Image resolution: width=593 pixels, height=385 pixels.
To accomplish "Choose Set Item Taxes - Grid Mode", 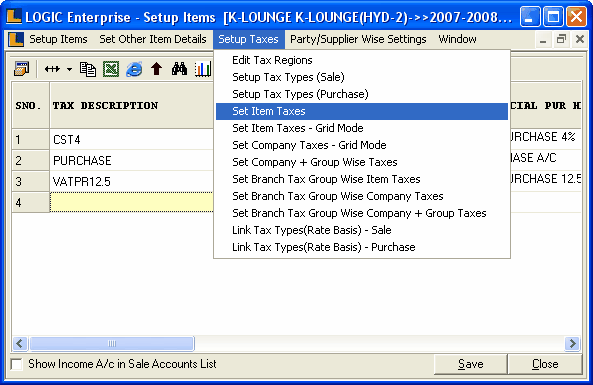I will tap(362, 128).
